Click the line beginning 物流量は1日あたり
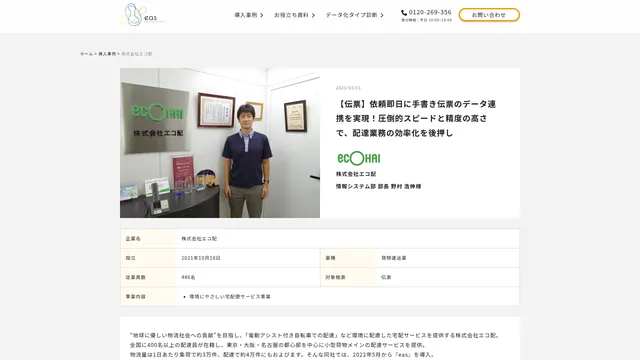 [x=282, y=355]
